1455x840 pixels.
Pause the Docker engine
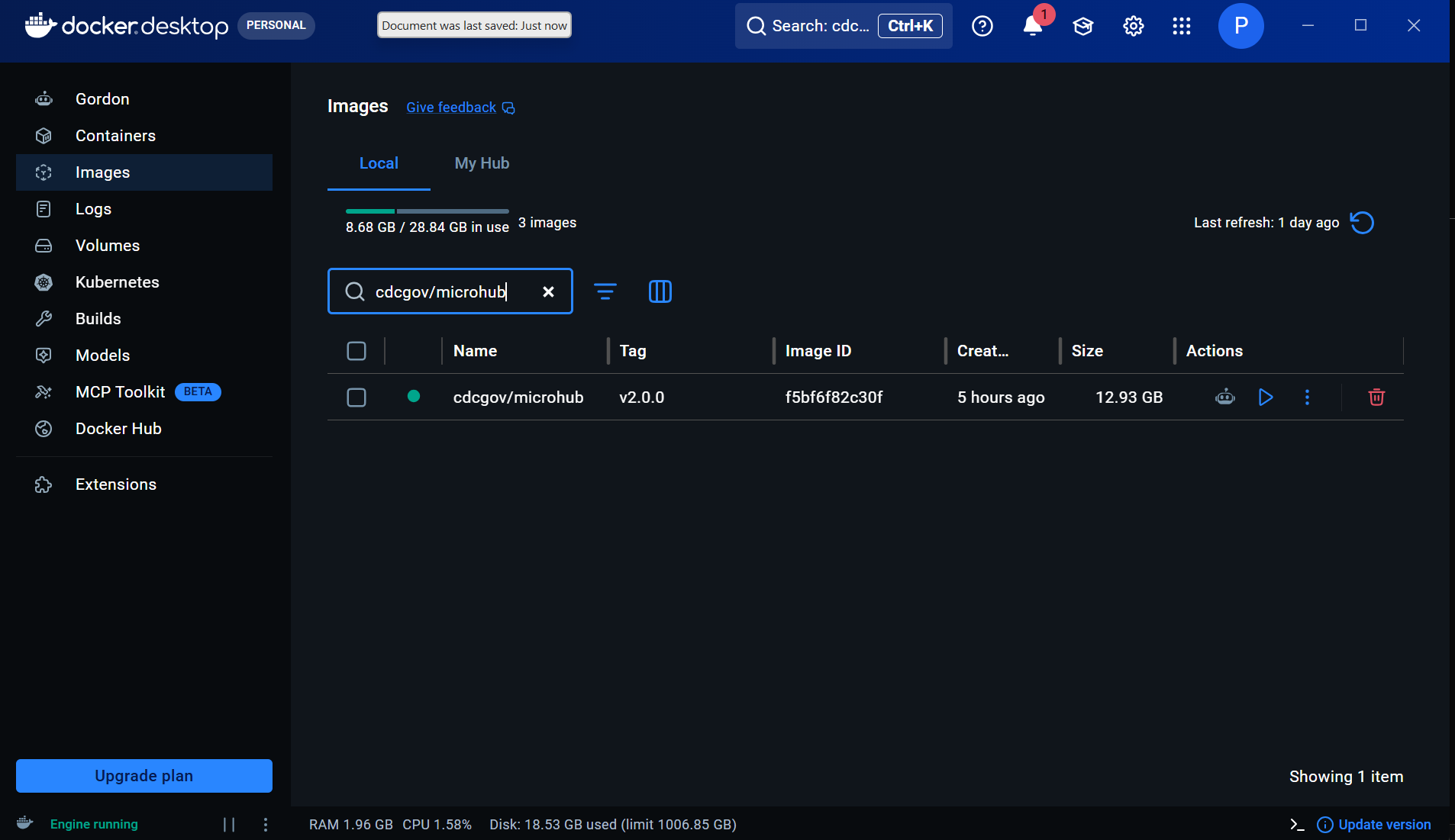tap(229, 825)
